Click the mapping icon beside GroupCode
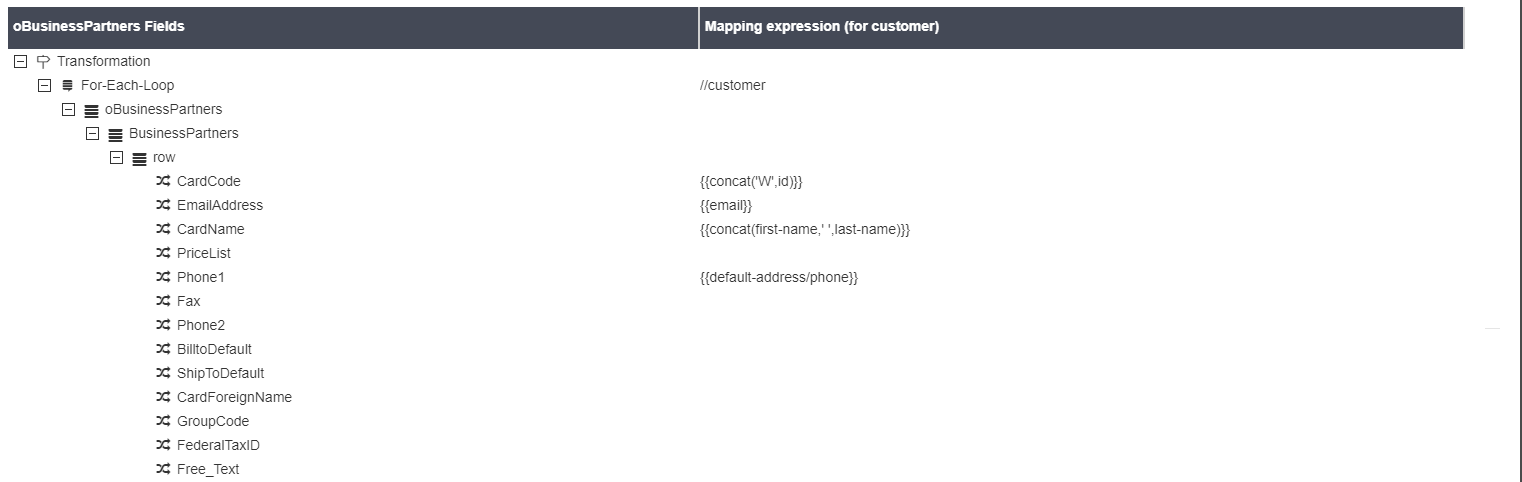The image size is (1522, 482). [163, 421]
